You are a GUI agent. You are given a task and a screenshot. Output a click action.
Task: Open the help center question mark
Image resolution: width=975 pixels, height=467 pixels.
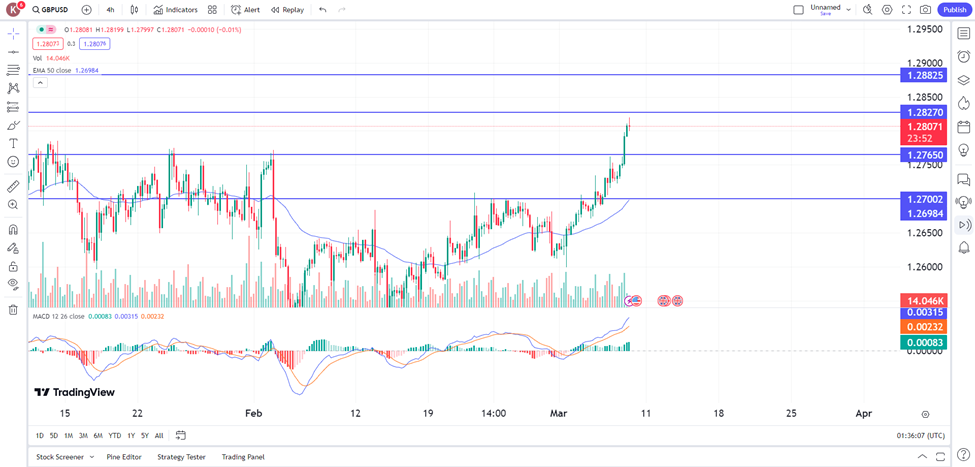click(963, 456)
